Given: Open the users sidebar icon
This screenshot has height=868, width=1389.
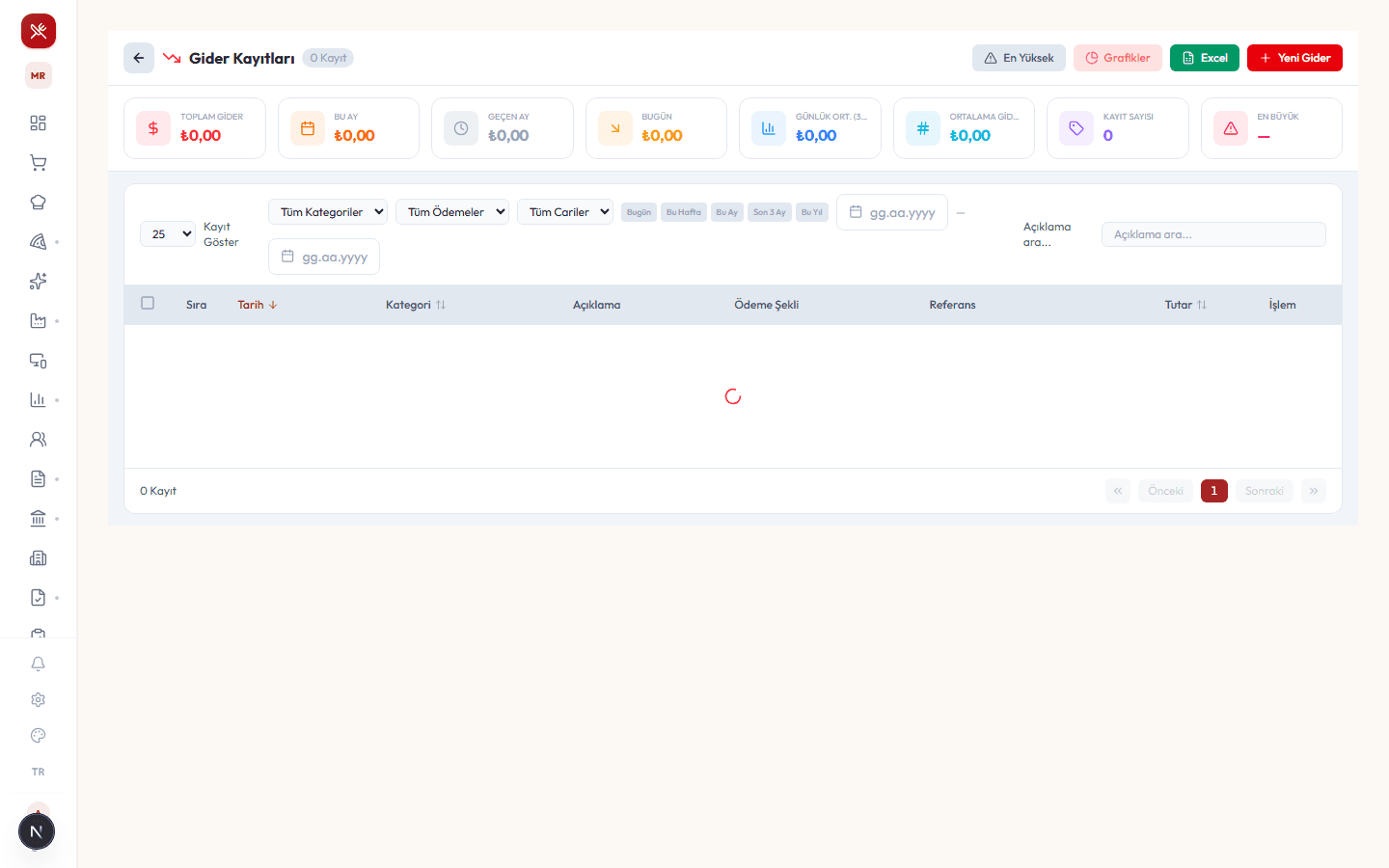Looking at the screenshot, I should [x=38, y=439].
